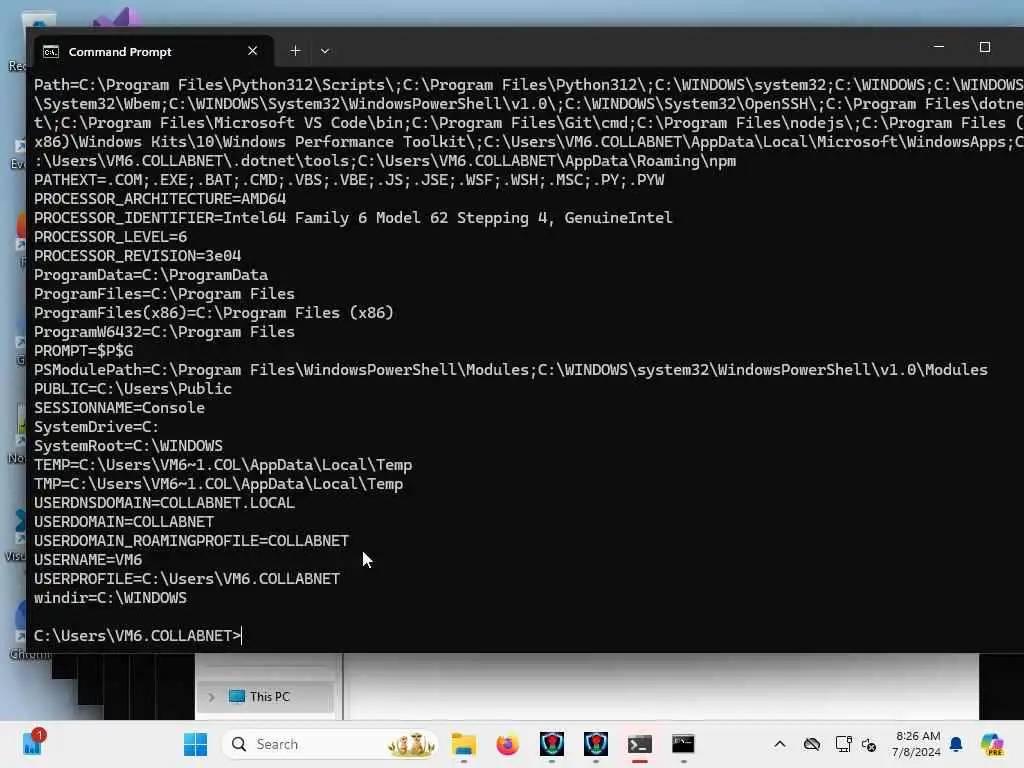Open a new terminal tab with plus
Image resolution: width=1024 pixels, height=768 pixels.
(x=295, y=50)
